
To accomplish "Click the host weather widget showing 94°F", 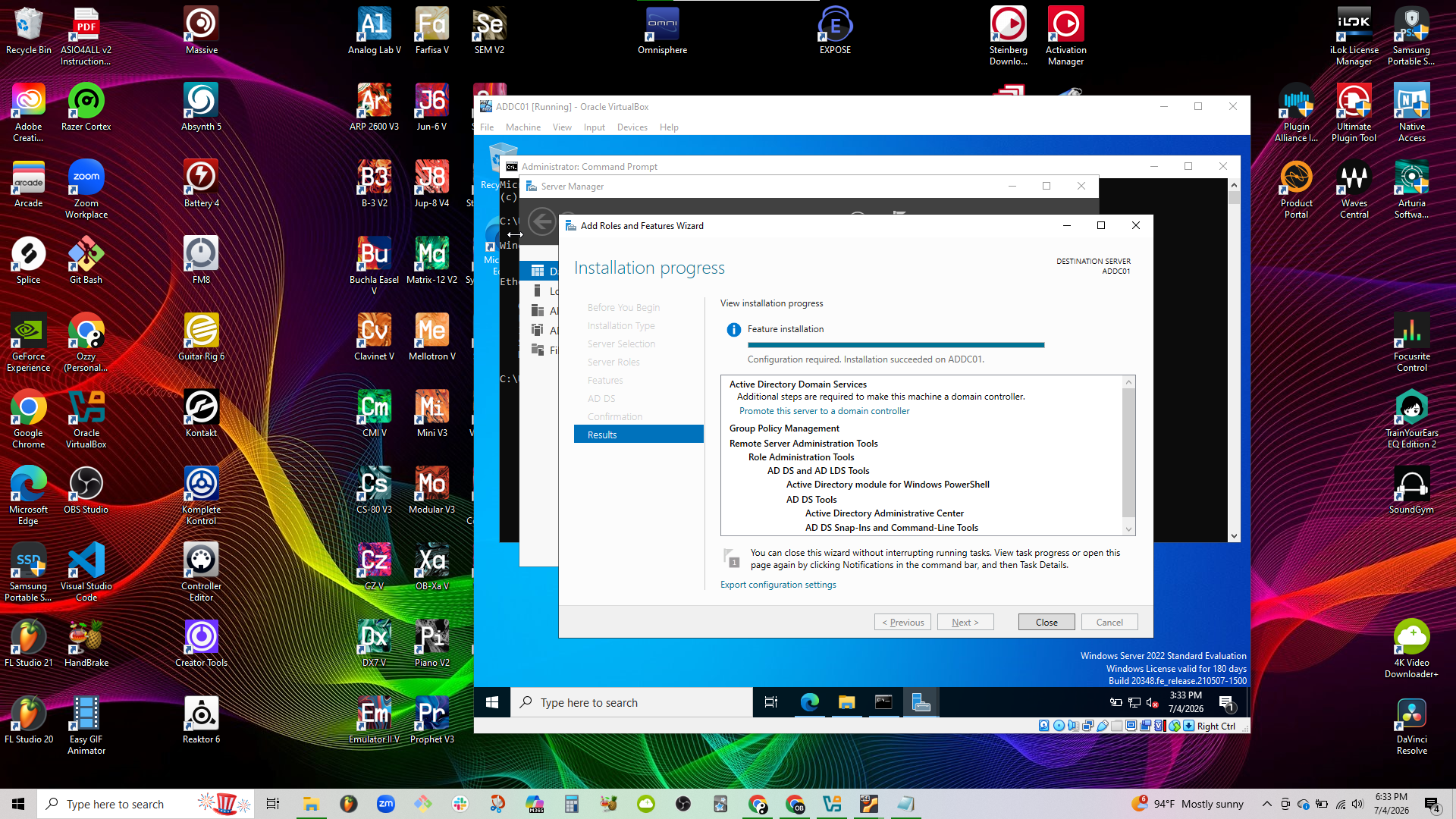I will [1188, 804].
